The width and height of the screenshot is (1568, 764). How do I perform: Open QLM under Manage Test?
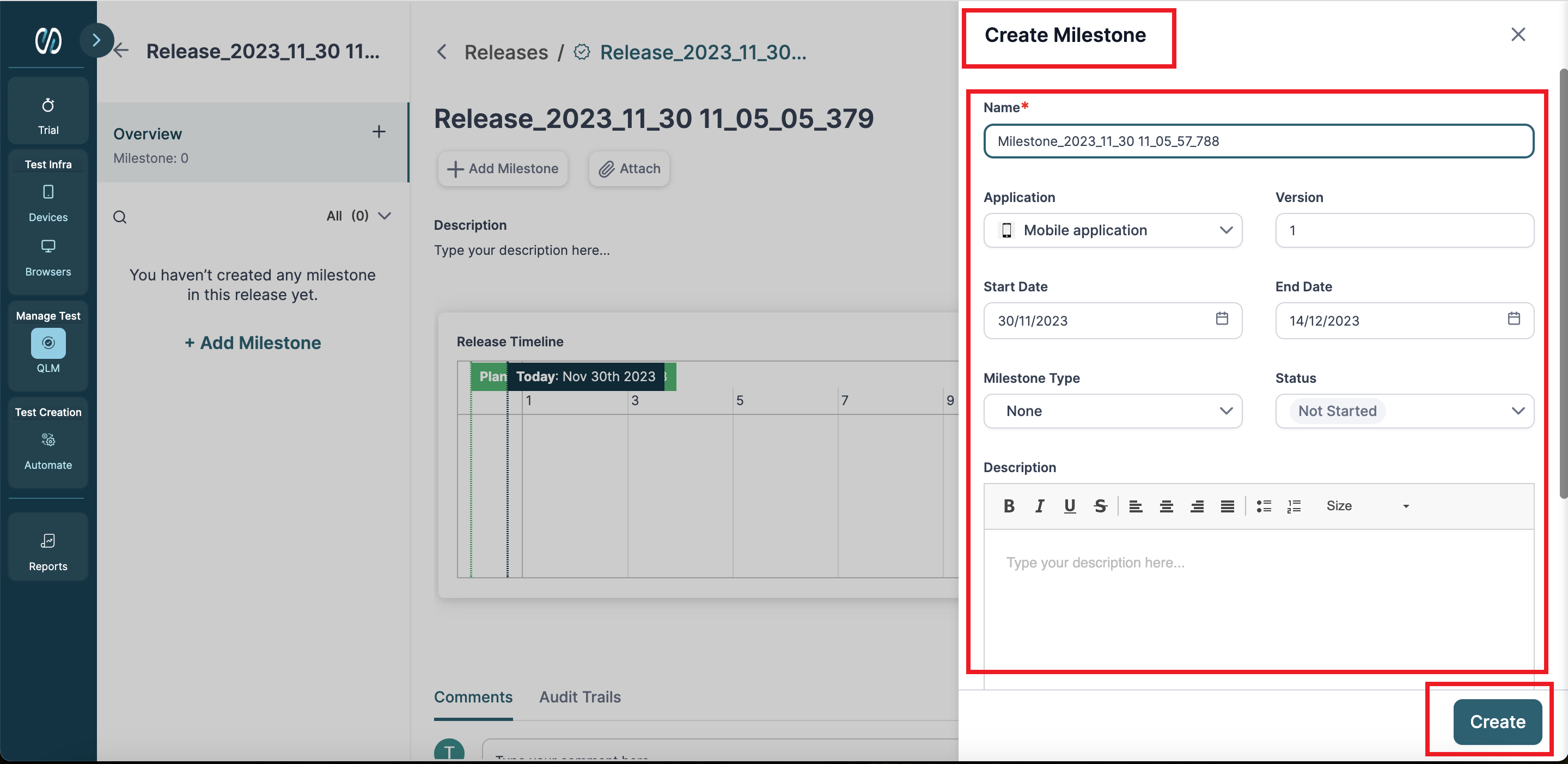click(48, 351)
